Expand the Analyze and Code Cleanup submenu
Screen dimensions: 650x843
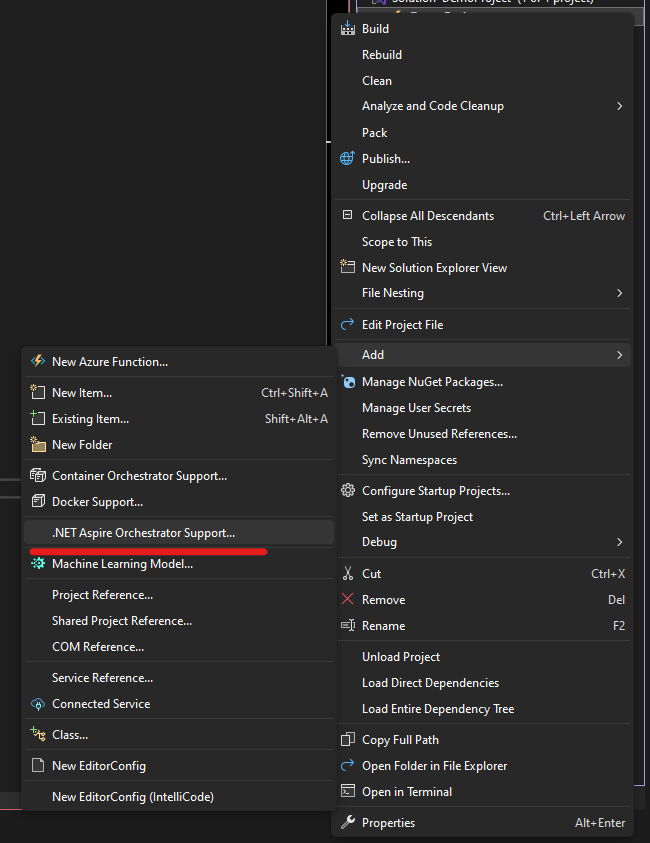[x=619, y=106]
